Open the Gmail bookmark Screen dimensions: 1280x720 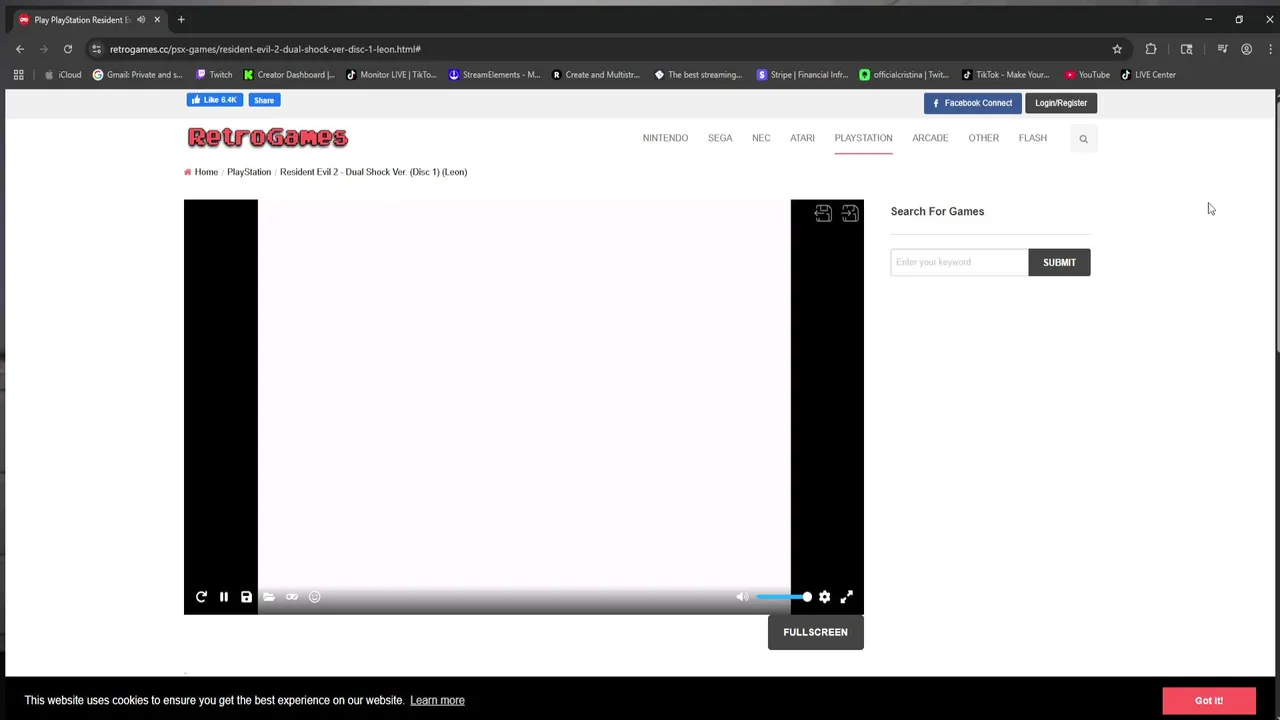pyautogui.click(x=137, y=75)
